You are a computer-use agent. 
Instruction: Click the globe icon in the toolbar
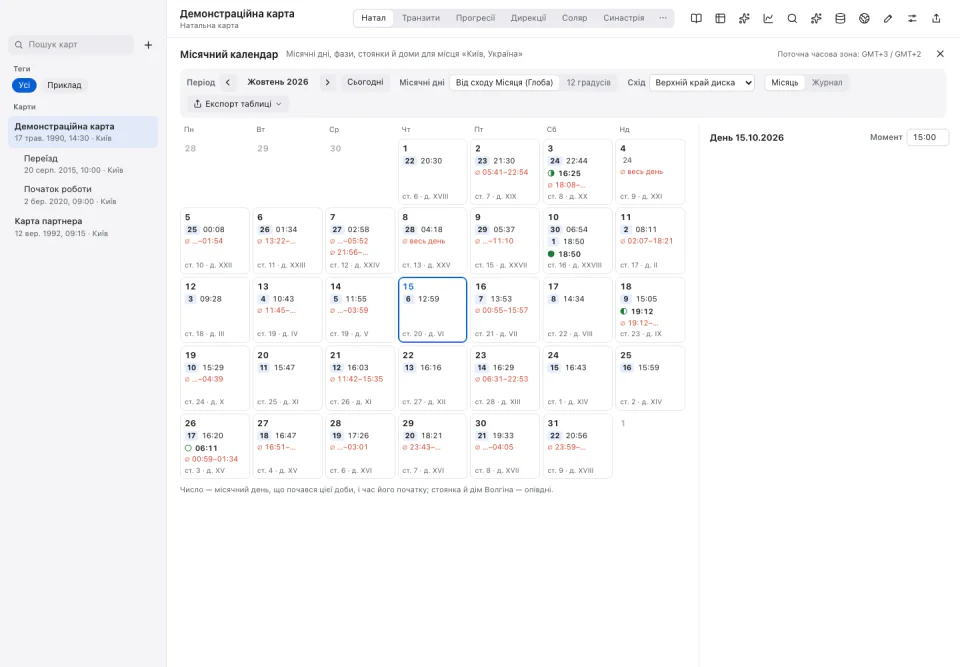tap(864, 18)
